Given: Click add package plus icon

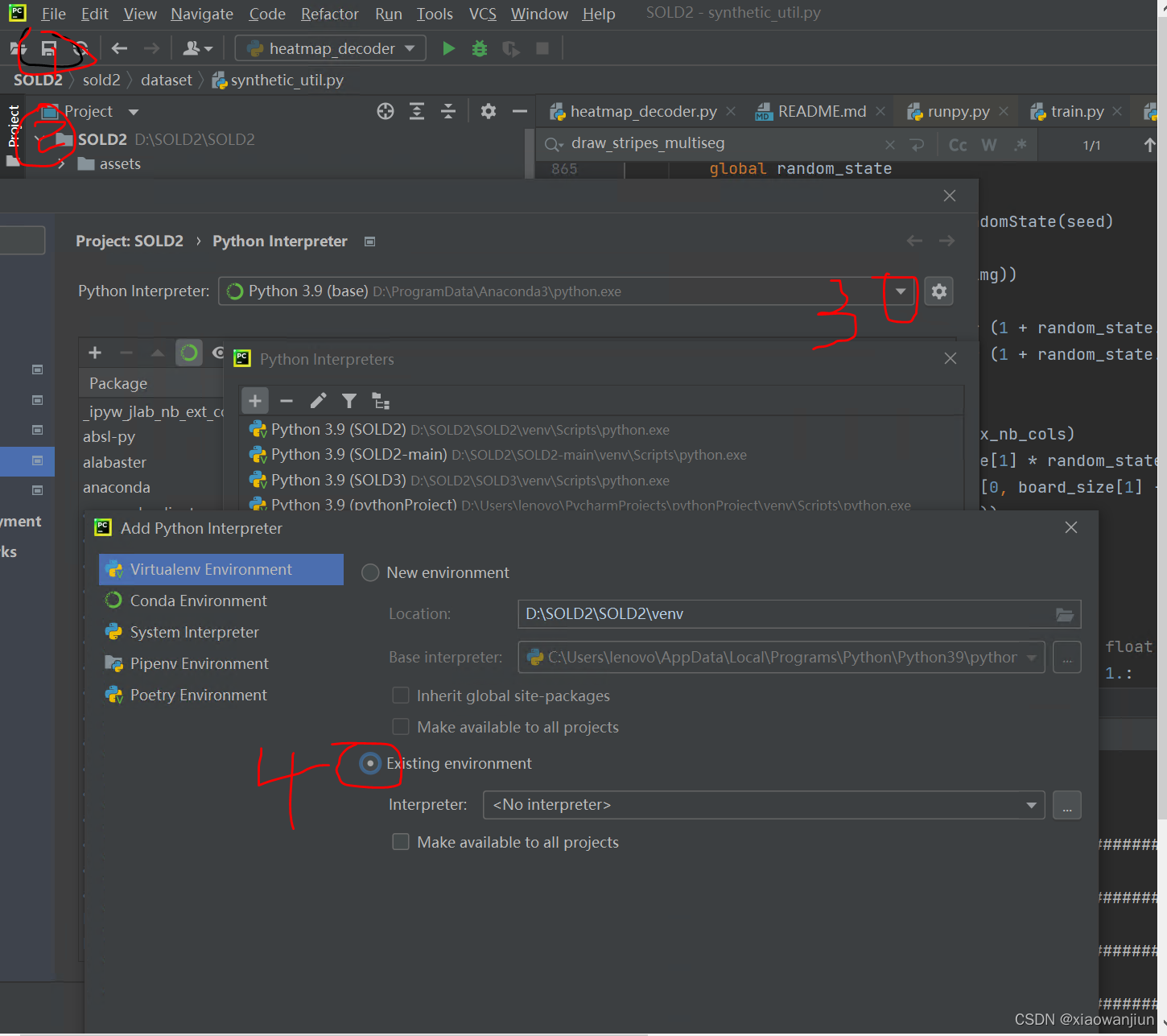Looking at the screenshot, I should (x=95, y=353).
